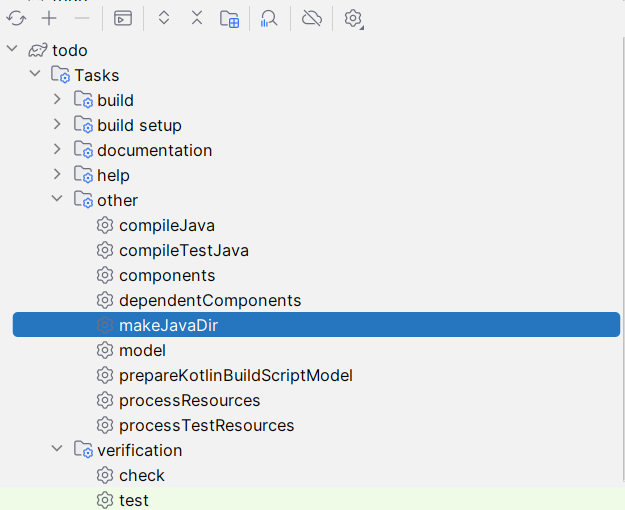This screenshot has width=625, height=510.
Task: Expand the build tasks folder
Action: pos(57,100)
